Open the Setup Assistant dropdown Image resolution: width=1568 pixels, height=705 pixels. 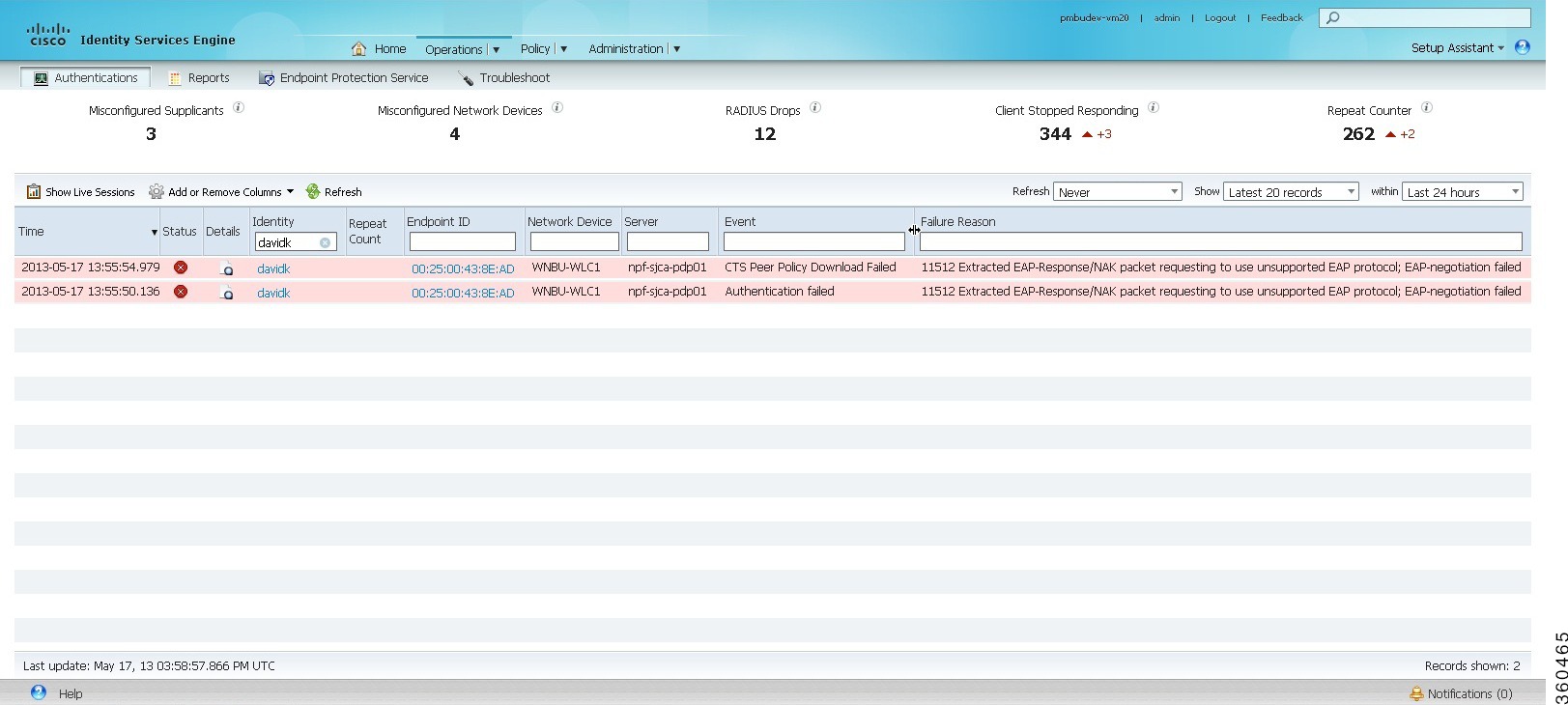click(1458, 47)
